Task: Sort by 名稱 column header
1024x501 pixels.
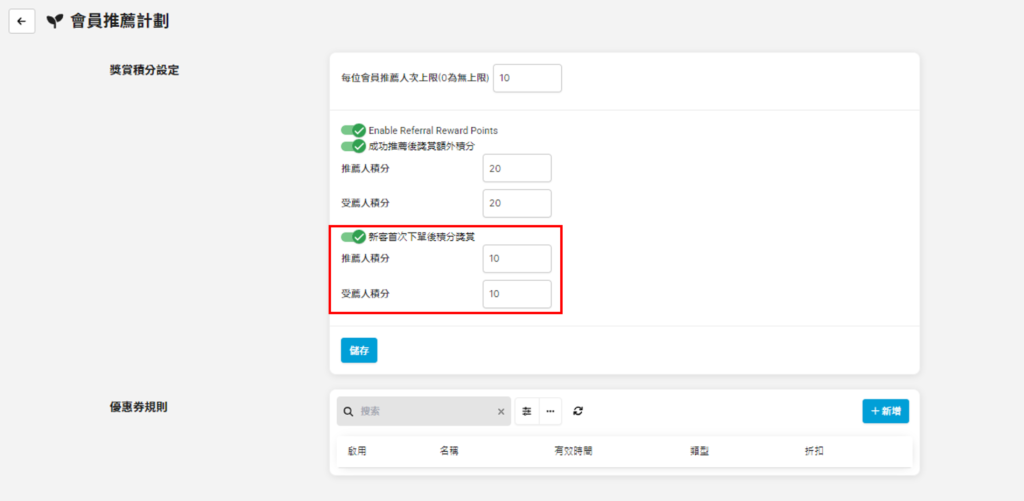Action: pyautogui.click(x=449, y=452)
